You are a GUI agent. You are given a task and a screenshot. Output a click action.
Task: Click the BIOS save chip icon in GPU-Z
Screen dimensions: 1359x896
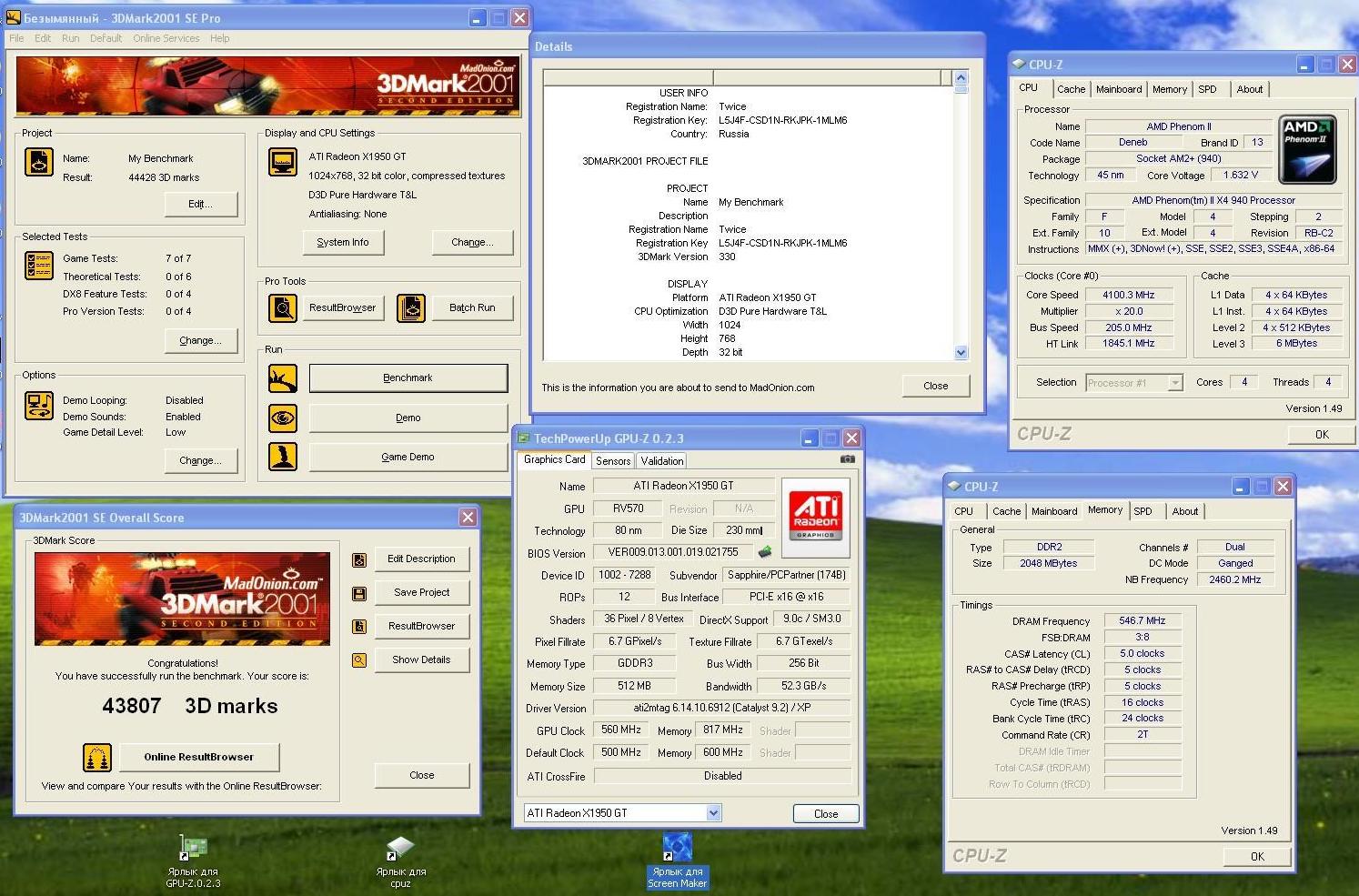point(765,551)
